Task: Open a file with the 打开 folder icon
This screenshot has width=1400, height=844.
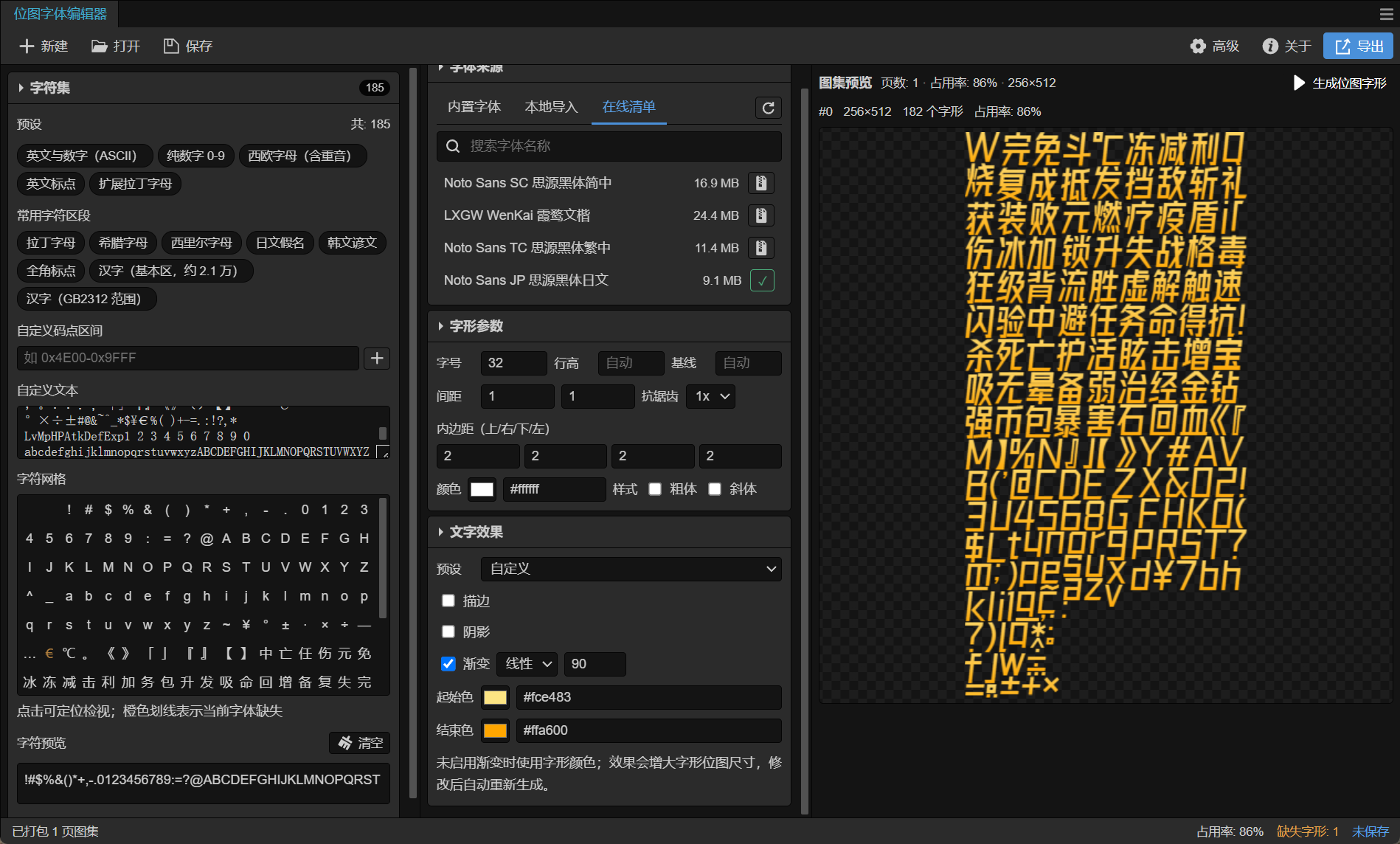Action: point(99,46)
